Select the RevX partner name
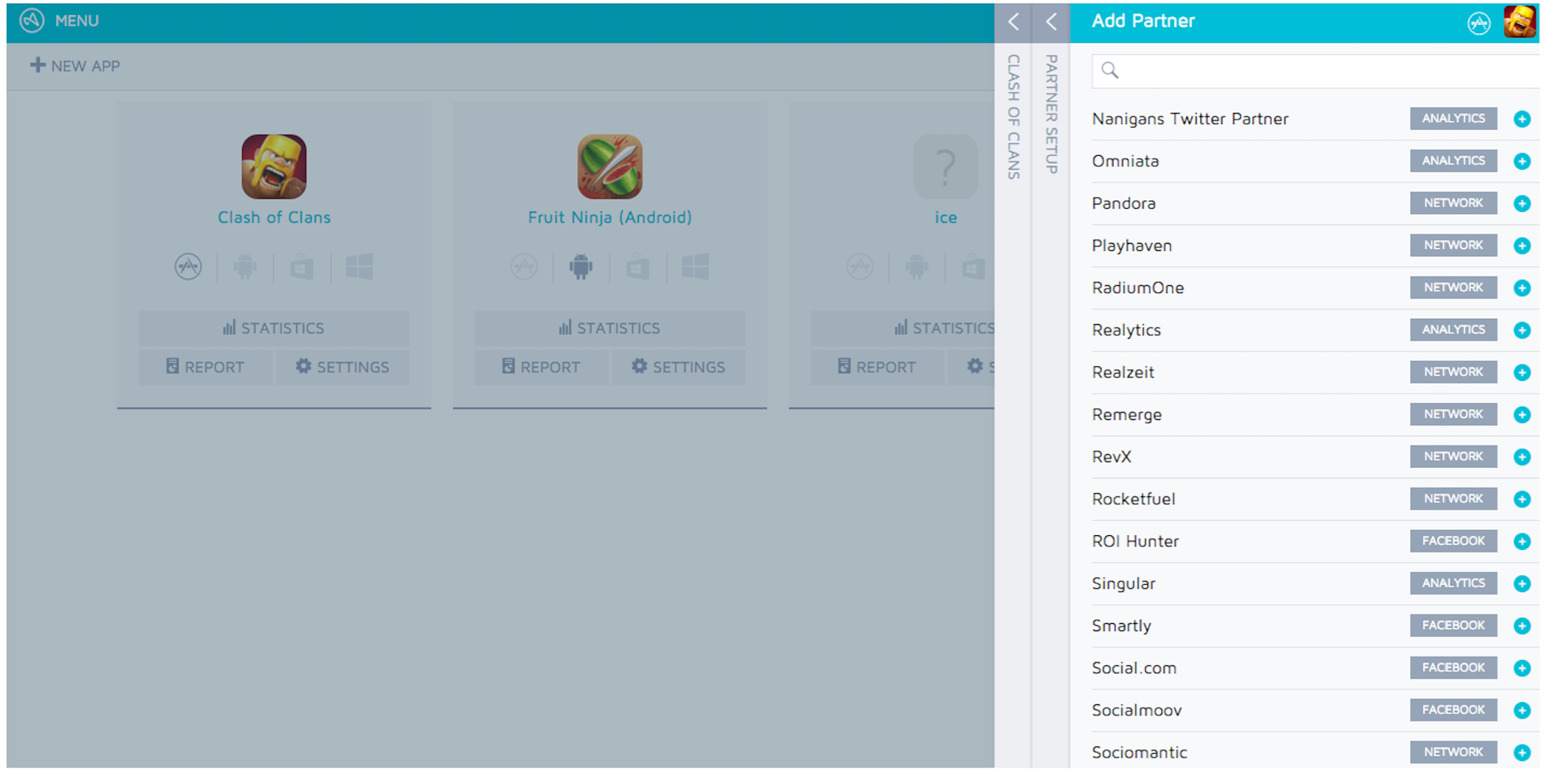This screenshot has height=784, width=1557. [x=1112, y=457]
